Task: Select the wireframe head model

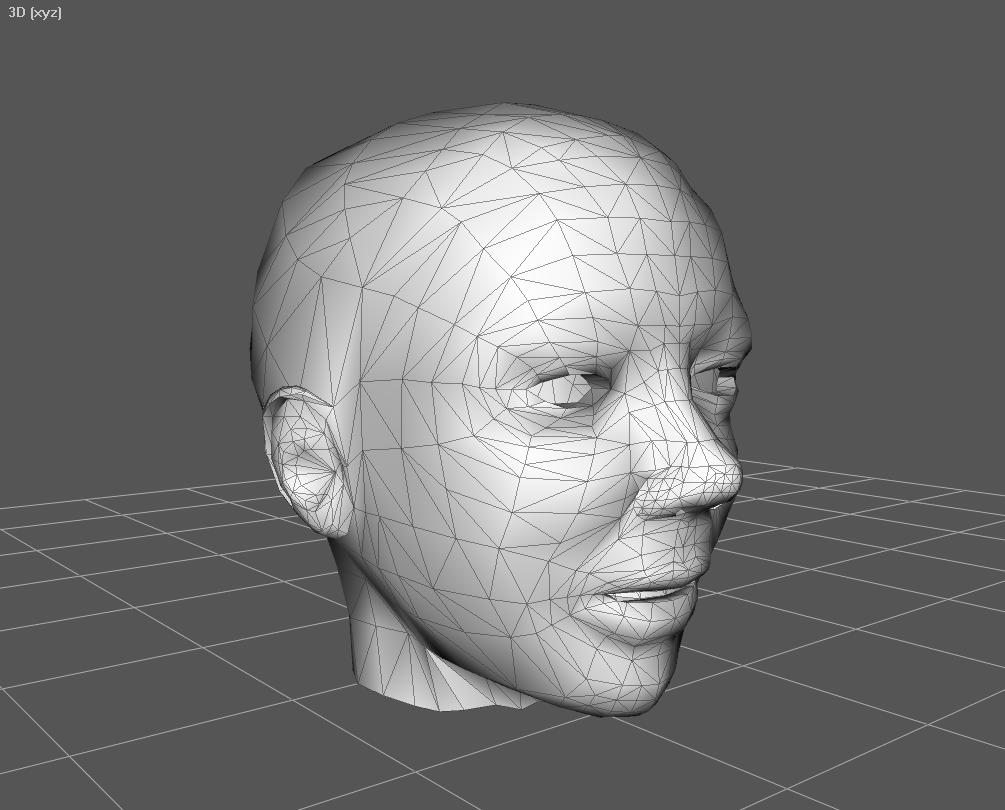Action: point(500,410)
